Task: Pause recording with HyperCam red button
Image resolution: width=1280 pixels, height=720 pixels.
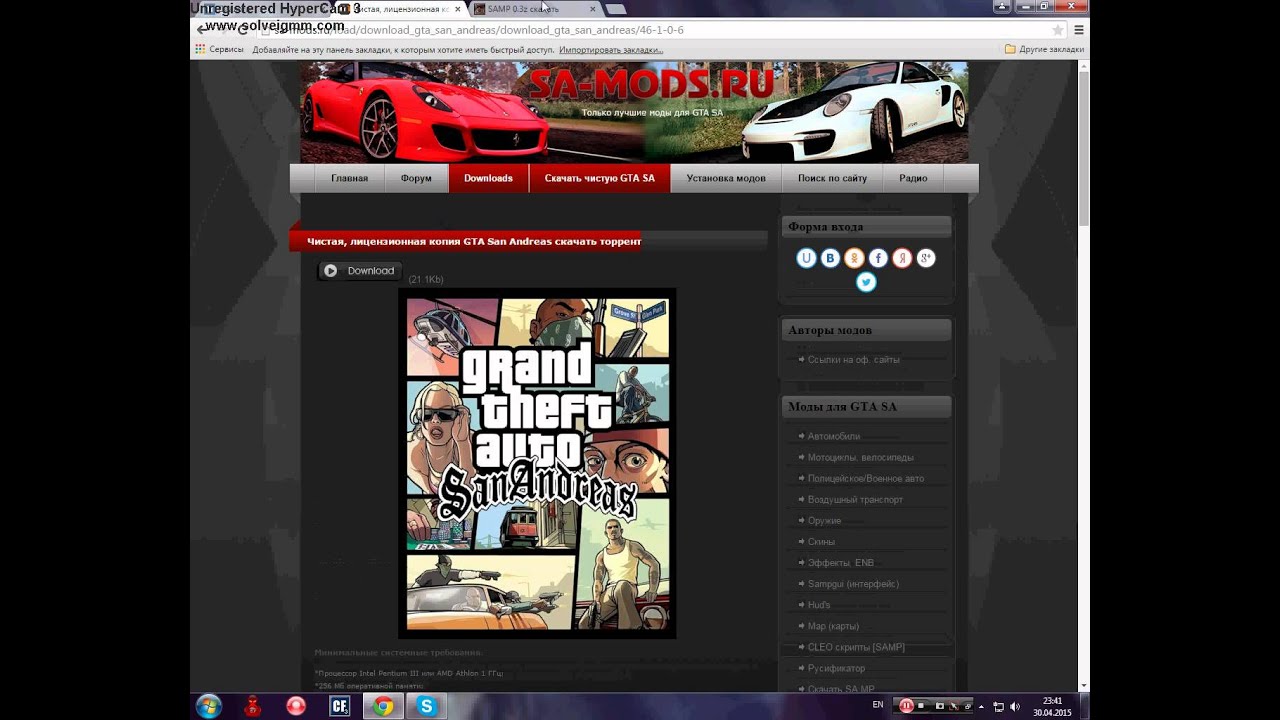Action: (x=906, y=706)
